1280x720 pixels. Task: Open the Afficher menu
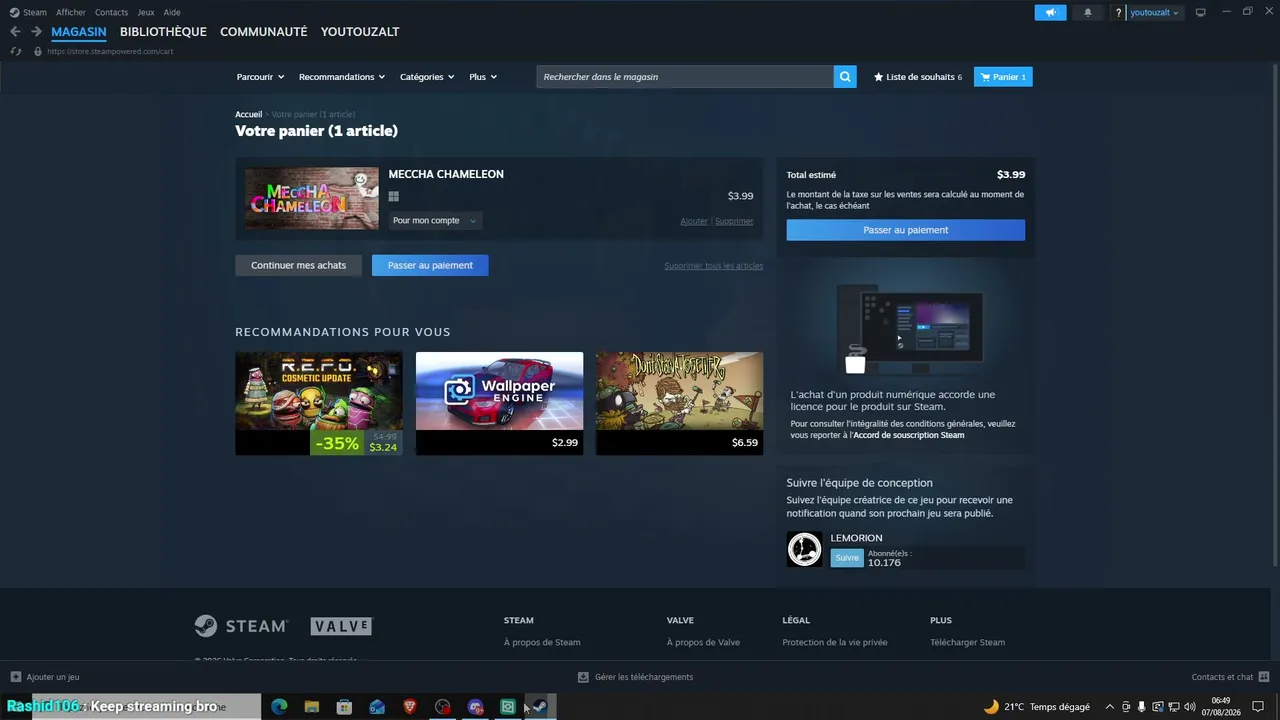tap(71, 13)
